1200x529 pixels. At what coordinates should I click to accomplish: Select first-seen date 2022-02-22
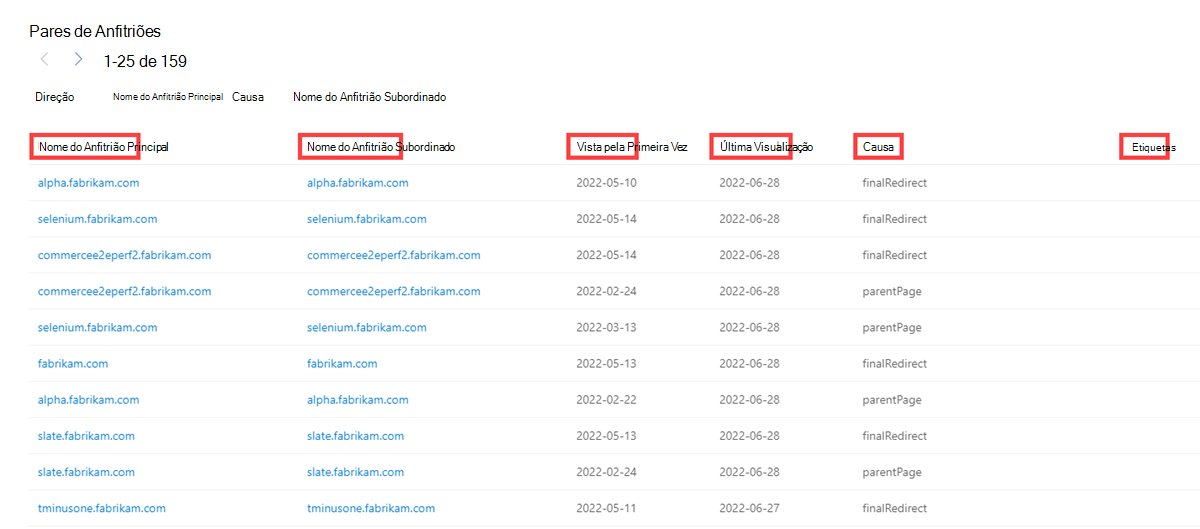pyautogui.click(x=606, y=399)
